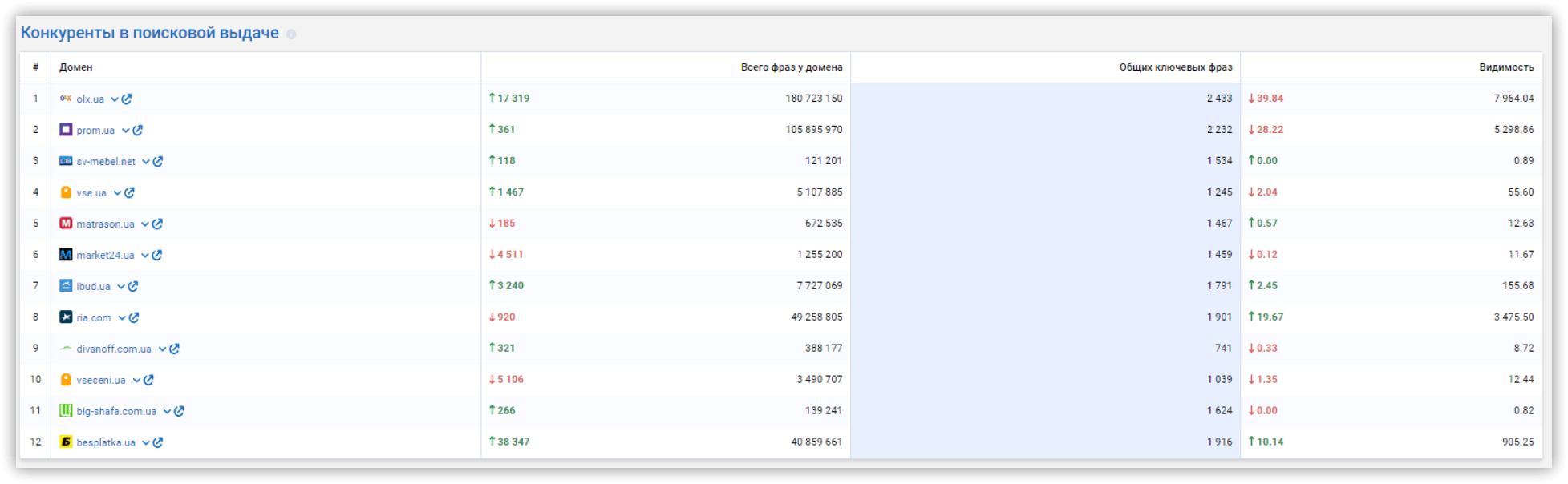Click the besplatka.ua yellow favicon

(x=66, y=442)
